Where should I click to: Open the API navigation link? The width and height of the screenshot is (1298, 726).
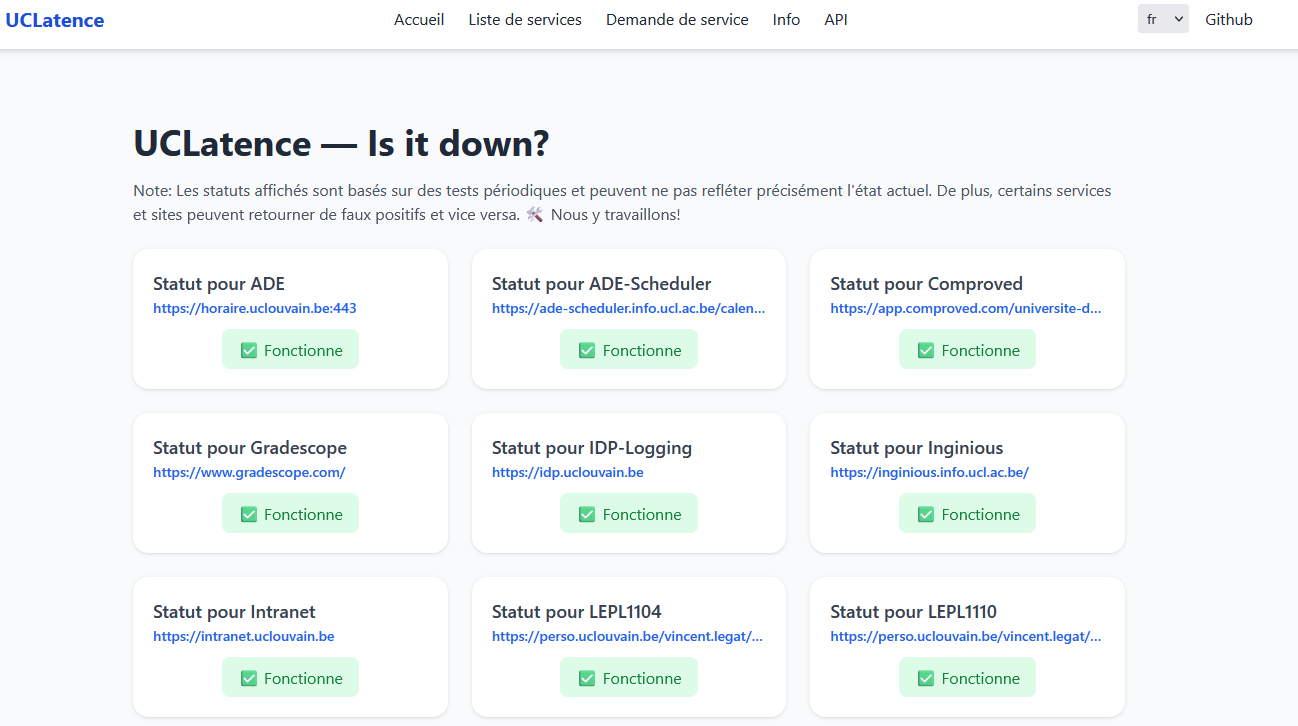tap(836, 19)
